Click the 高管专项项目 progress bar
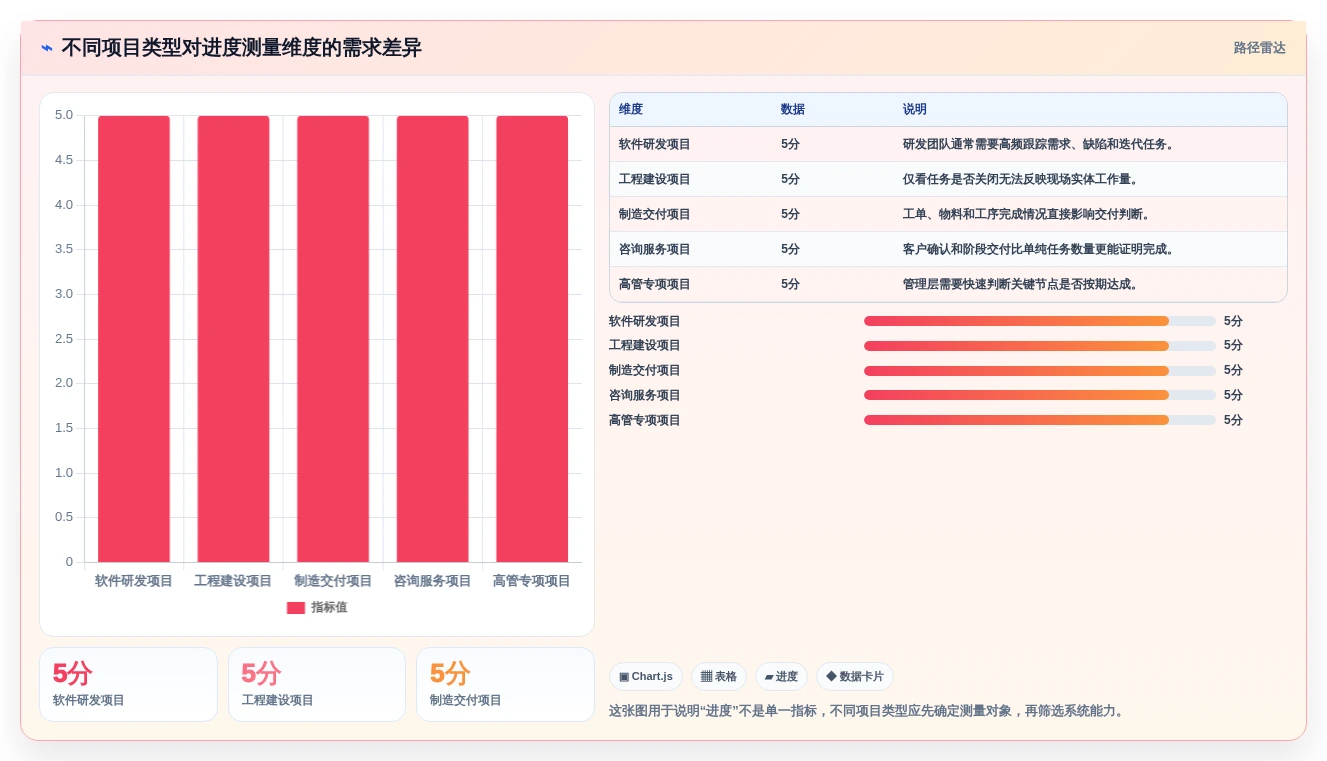 pos(1040,420)
